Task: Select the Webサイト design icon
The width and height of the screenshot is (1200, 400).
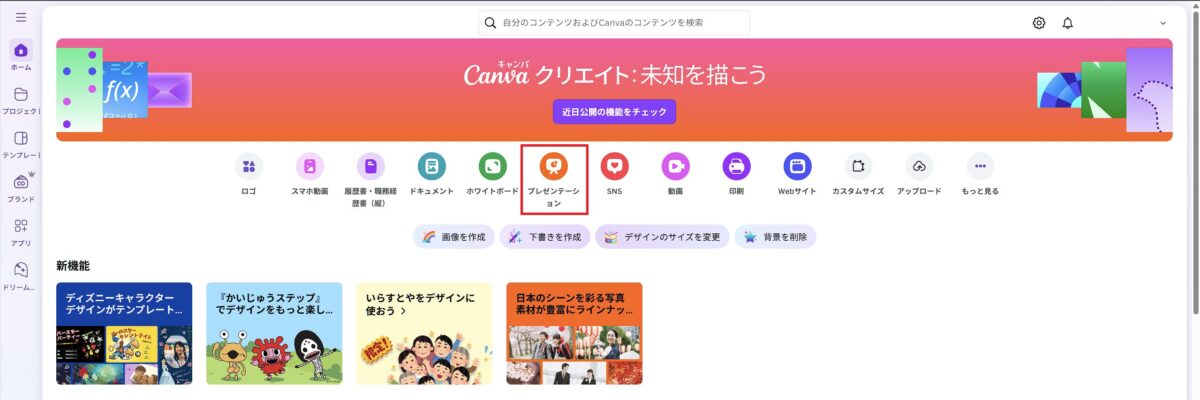Action: coord(797,166)
